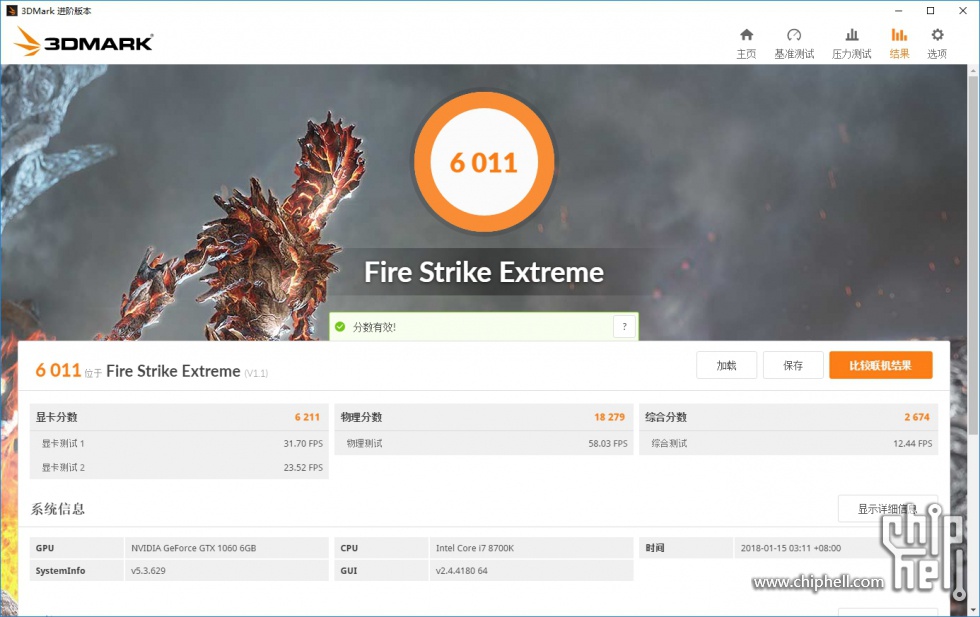Click the v5.3.629 version value

coord(148,570)
